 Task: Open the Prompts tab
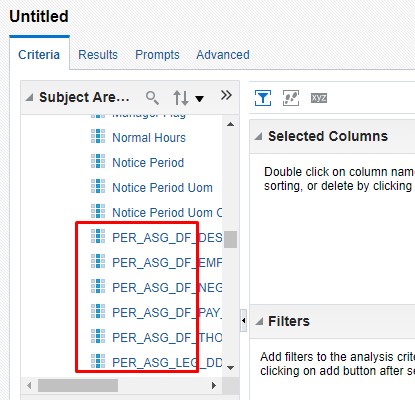pos(157,54)
